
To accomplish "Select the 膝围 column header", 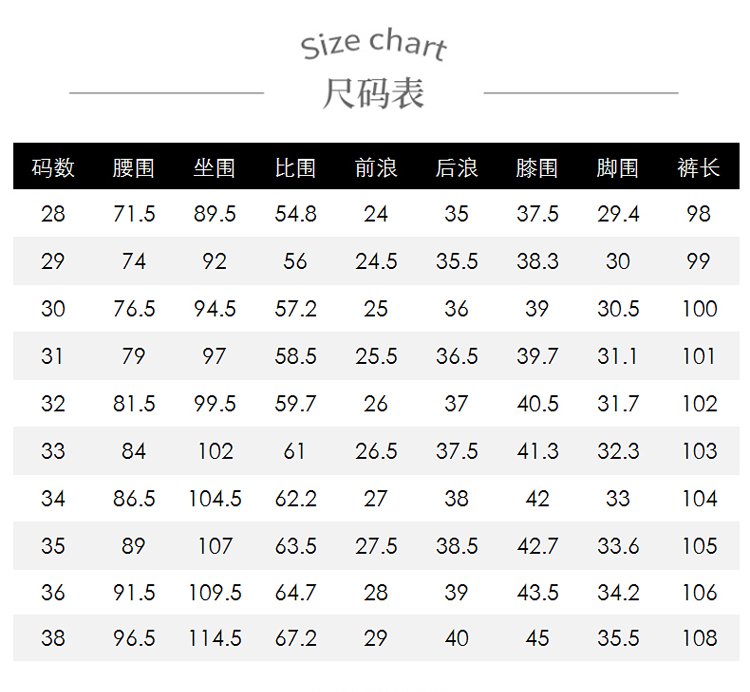I will point(537,167).
